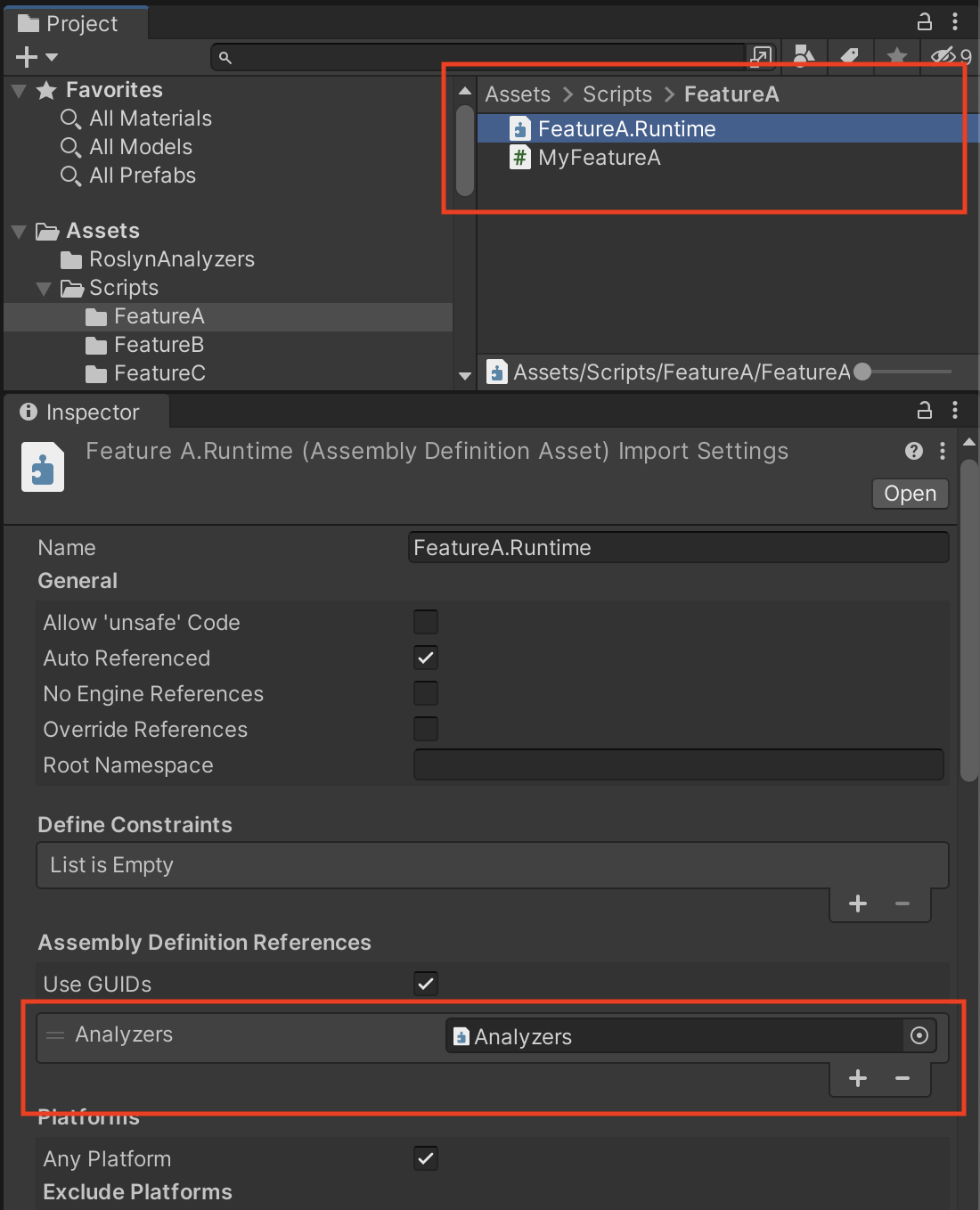Viewport: 980px width, 1210px height.
Task: Select All Materials saved search
Action: coord(150,119)
